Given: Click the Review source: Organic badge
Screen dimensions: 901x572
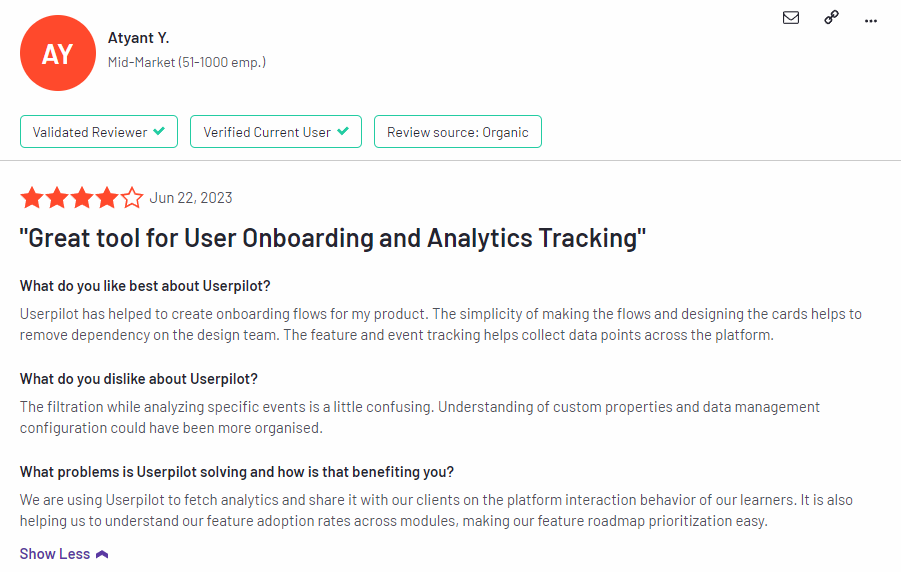Looking at the screenshot, I should [x=458, y=132].
